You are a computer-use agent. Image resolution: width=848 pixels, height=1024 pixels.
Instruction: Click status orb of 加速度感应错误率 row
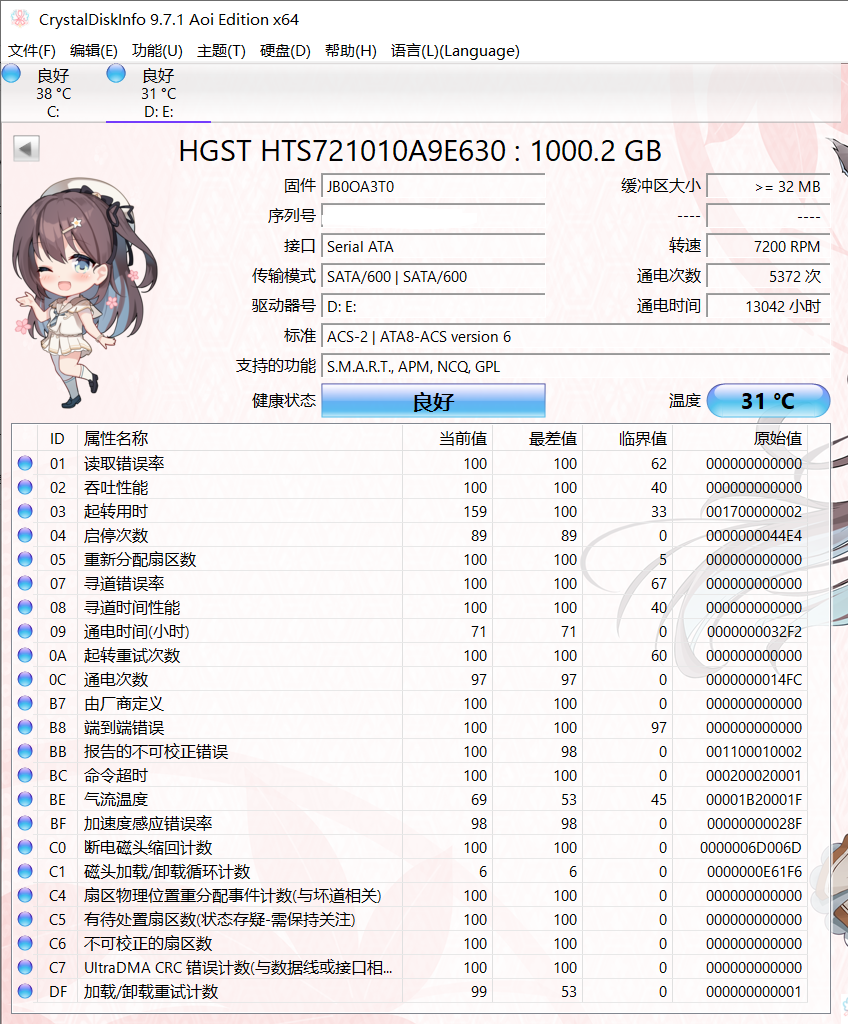coord(25,824)
